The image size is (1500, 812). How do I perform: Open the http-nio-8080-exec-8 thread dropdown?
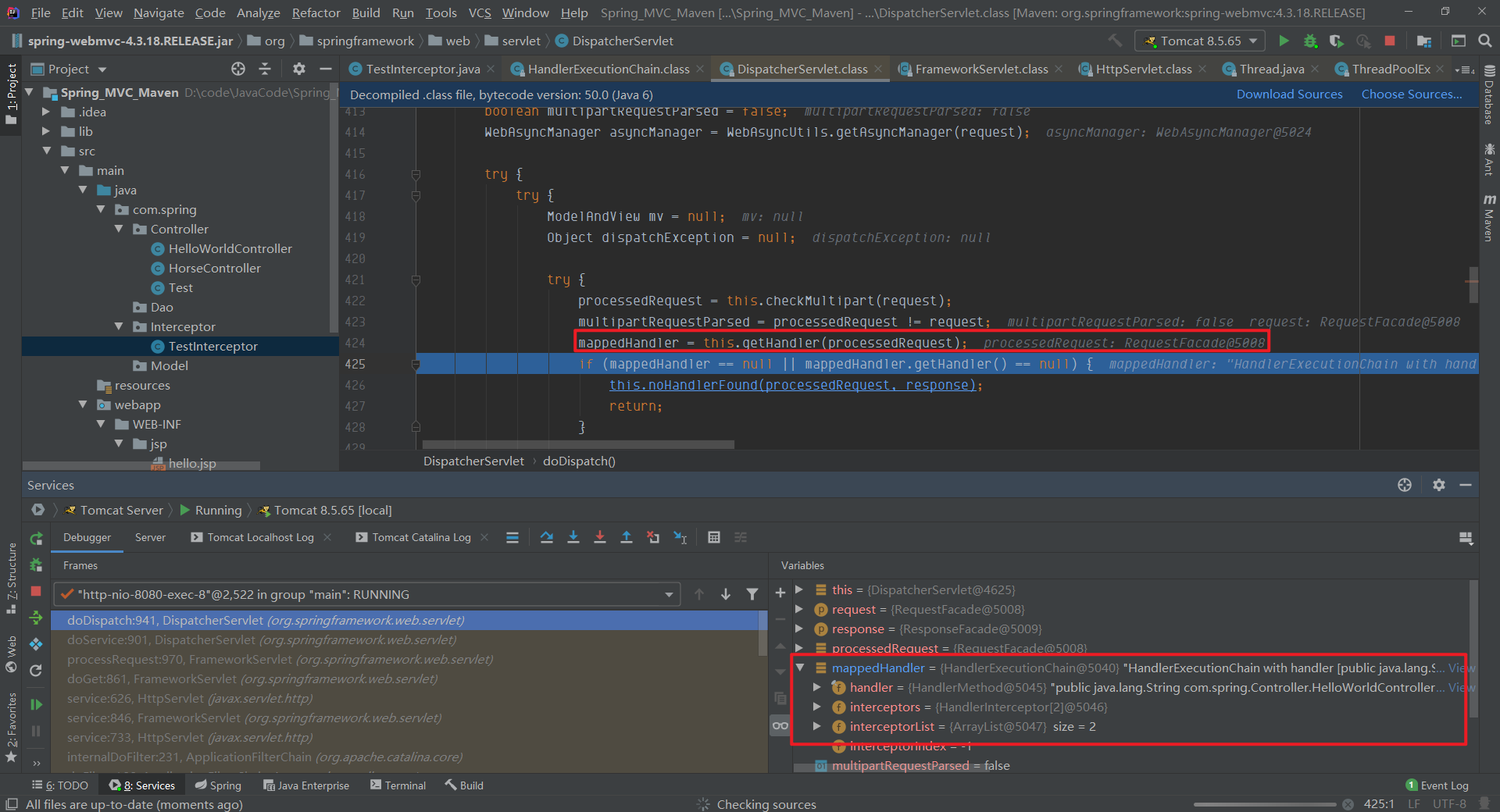click(x=366, y=594)
